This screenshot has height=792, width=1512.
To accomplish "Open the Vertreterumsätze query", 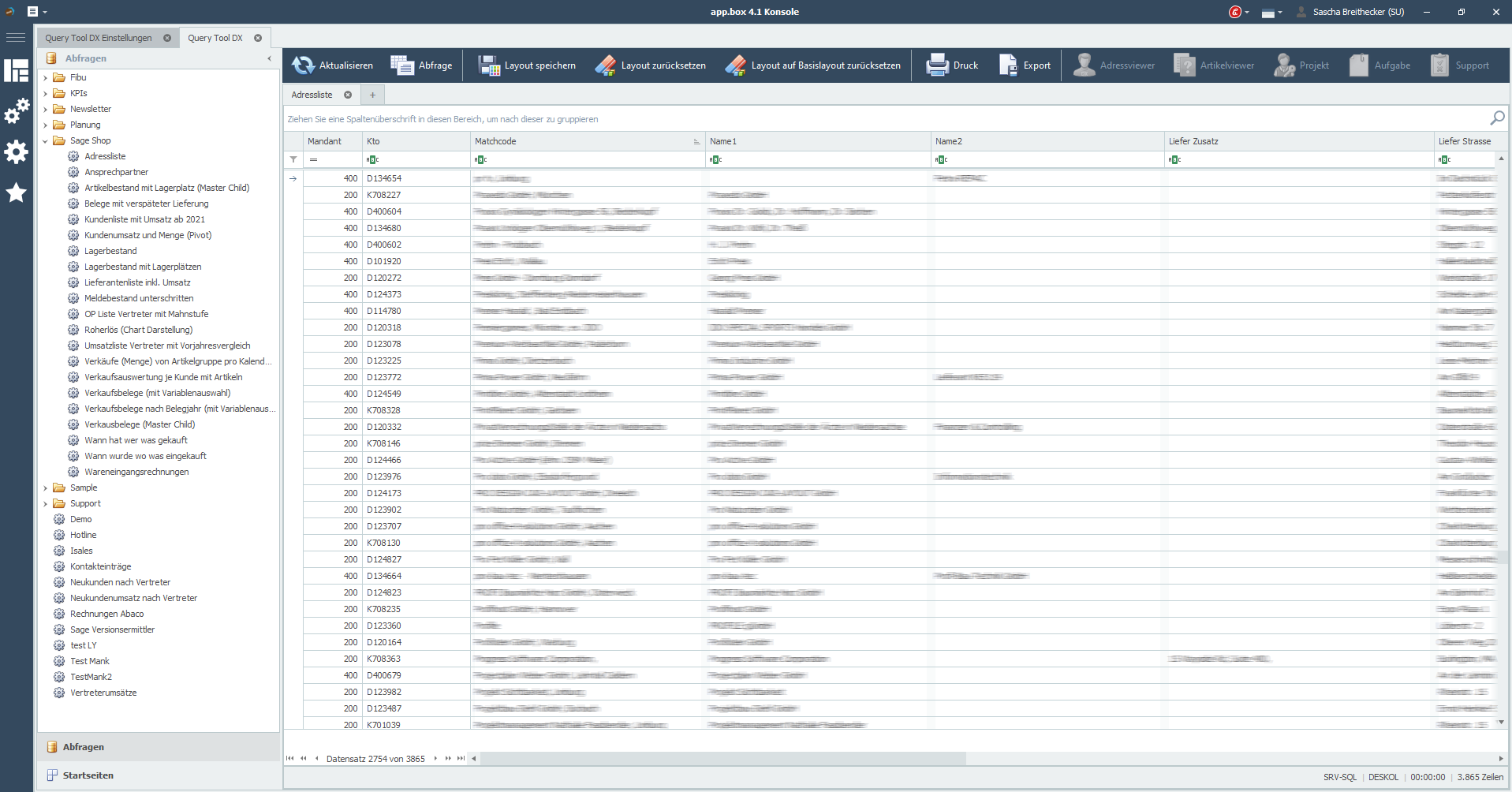I will click(x=103, y=693).
